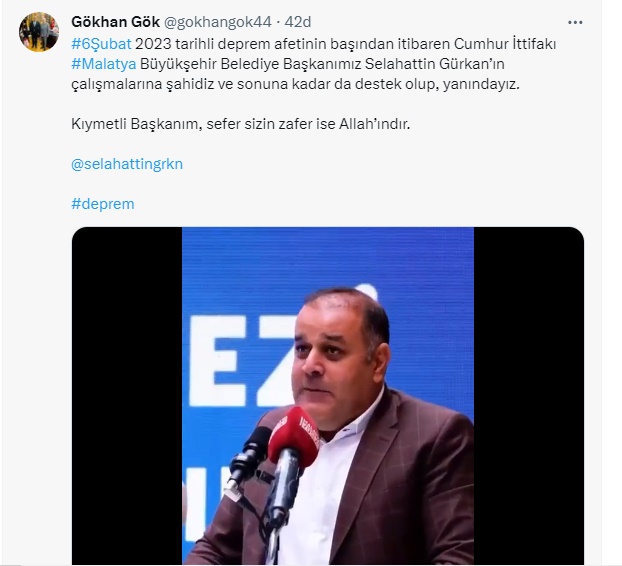Click the red microphone in the video

pos(294,436)
